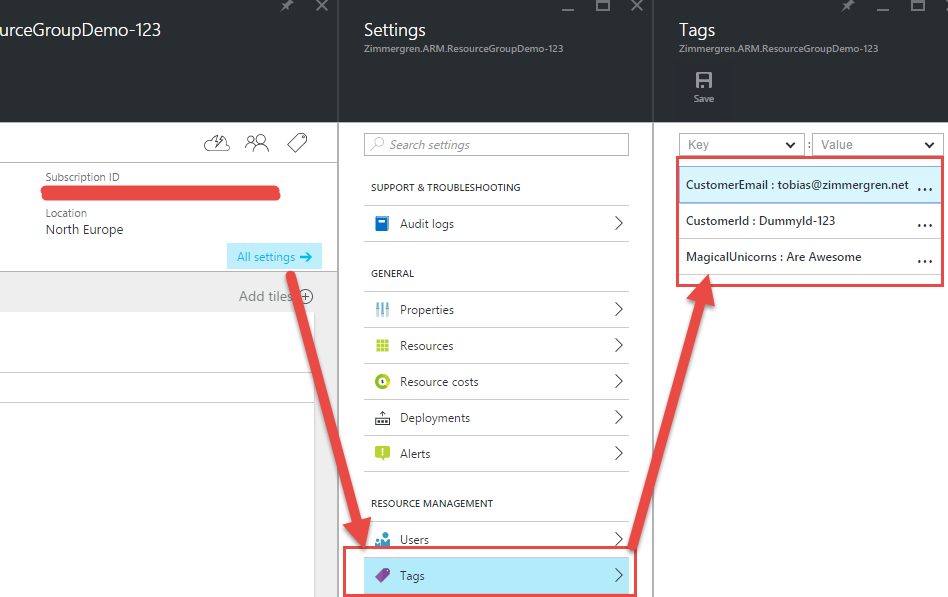This screenshot has width=948, height=597.
Task: Click the All settings button
Action: pos(274,256)
